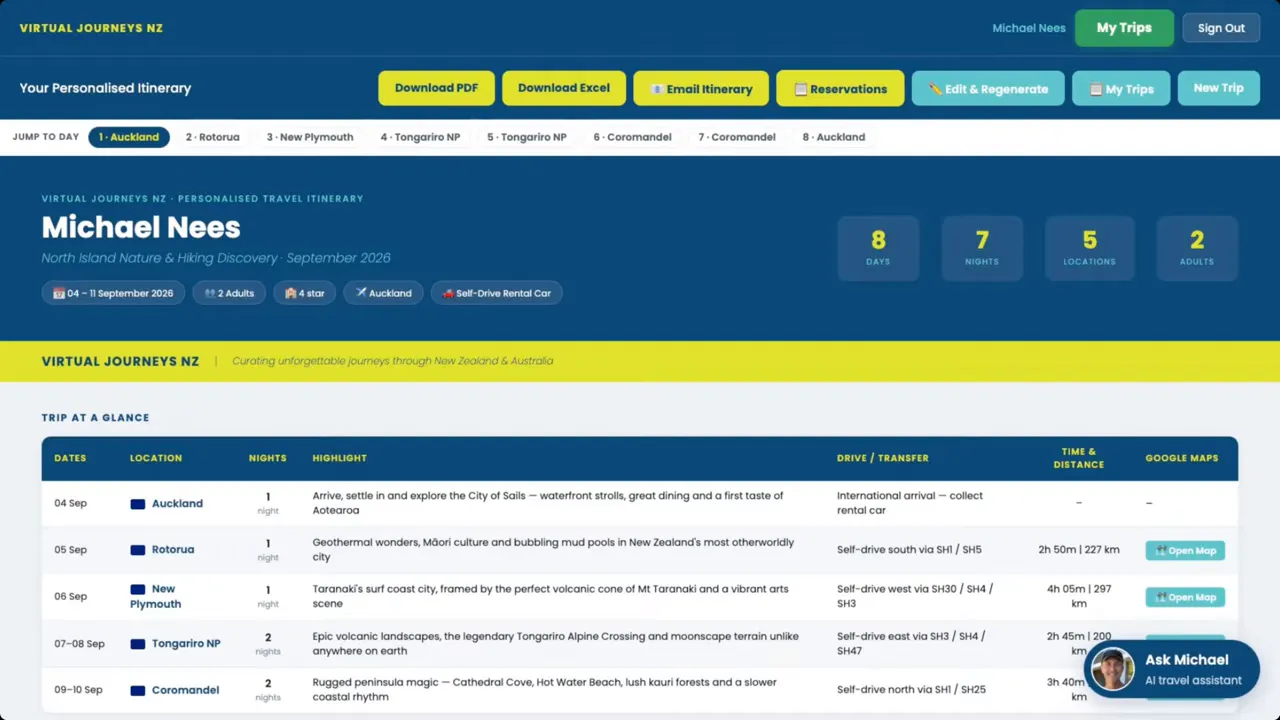Open Ask Michael AI travel assistant
The width and height of the screenshot is (1280, 720).
1172,670
